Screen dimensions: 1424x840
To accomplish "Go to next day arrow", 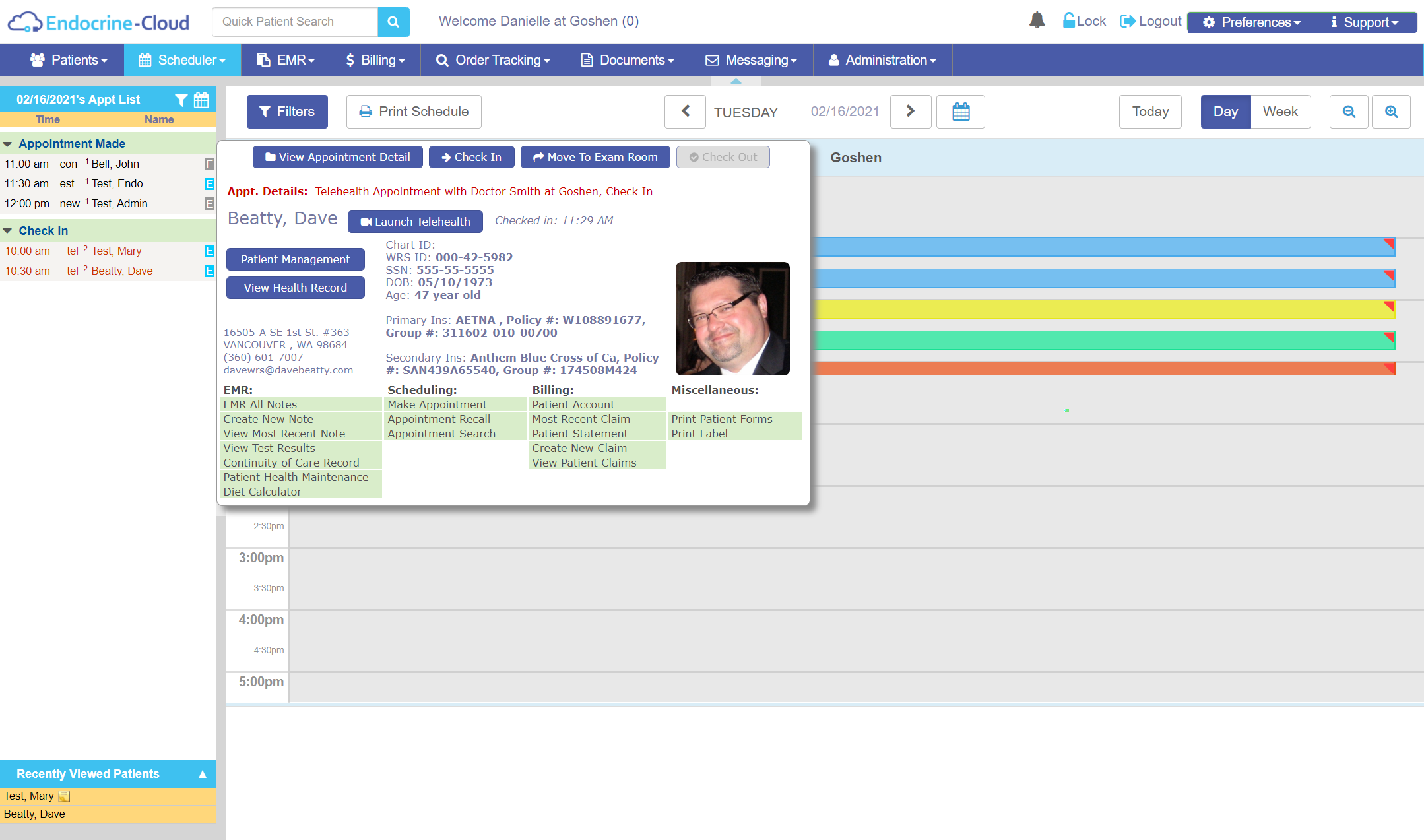I will click(x=911, y=112).
